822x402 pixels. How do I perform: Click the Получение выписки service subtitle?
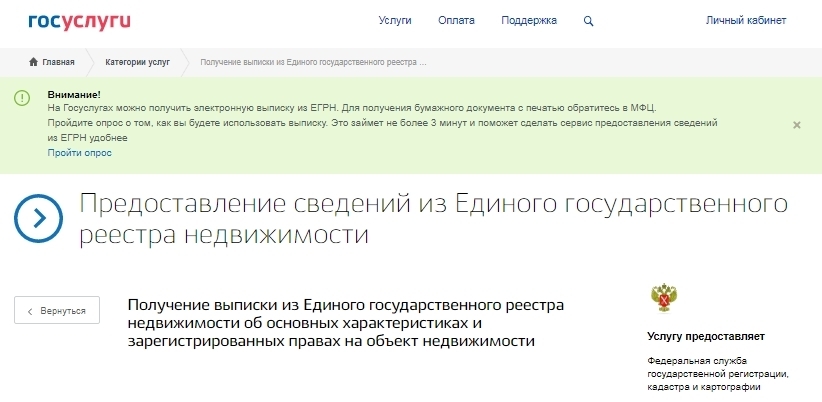click(x=346, y=323)
